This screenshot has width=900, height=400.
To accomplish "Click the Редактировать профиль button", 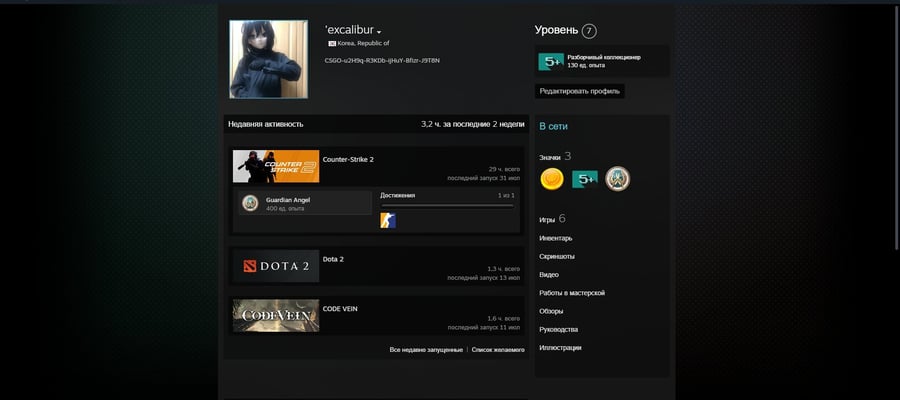I will pos(580,91).
